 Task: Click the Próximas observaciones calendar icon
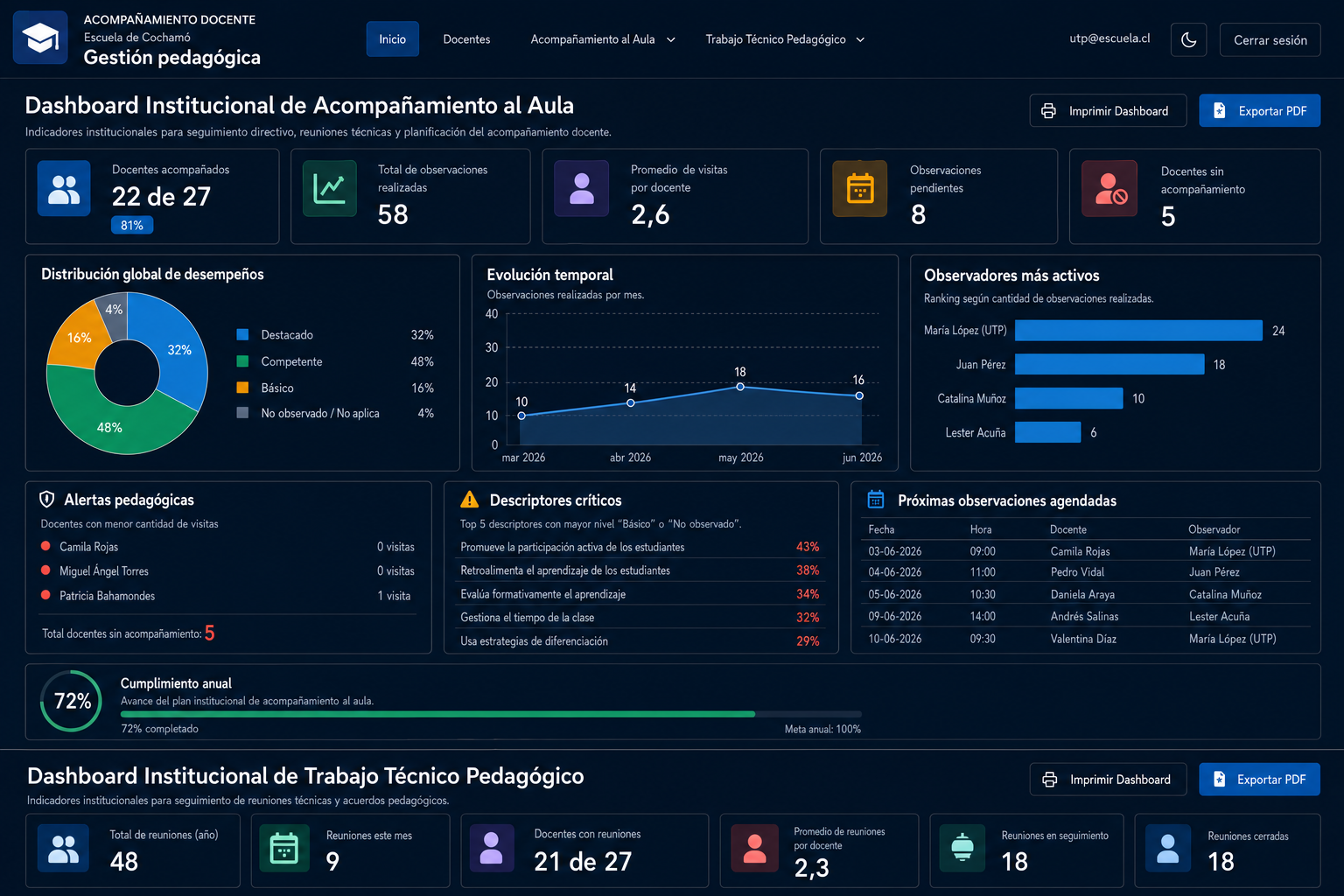(876, 500)
